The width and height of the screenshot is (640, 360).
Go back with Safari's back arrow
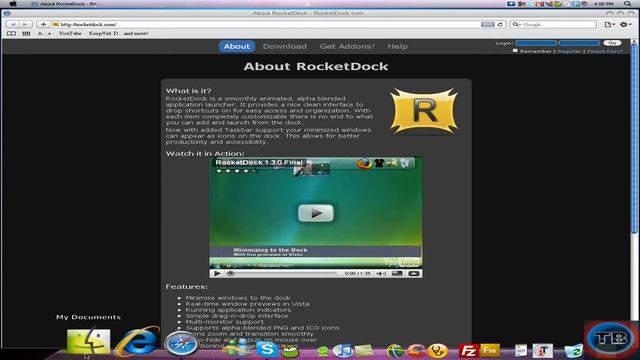click(x=13, y=24)
